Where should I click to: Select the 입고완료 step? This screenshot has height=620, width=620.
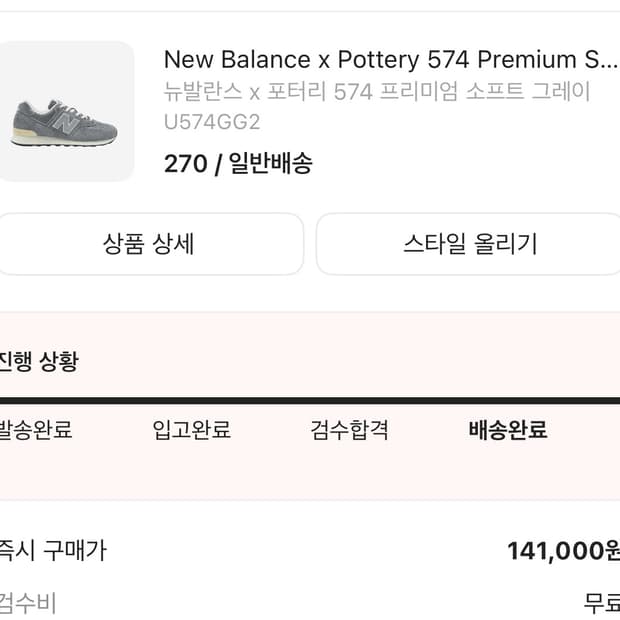tap(191, 430)
